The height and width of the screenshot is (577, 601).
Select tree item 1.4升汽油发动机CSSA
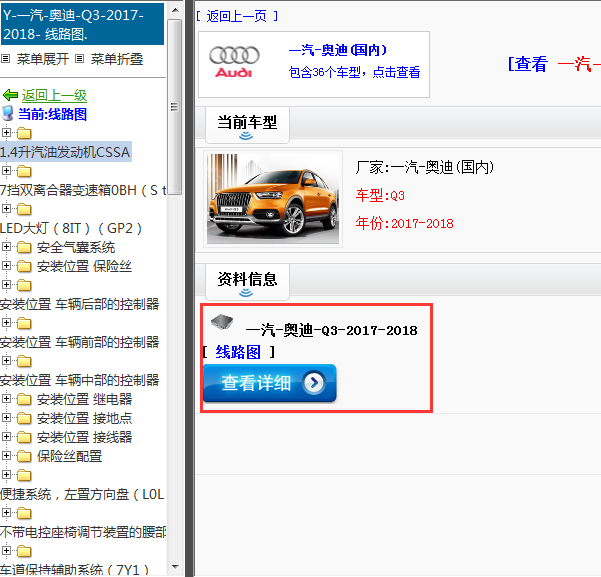pos(65,152)
